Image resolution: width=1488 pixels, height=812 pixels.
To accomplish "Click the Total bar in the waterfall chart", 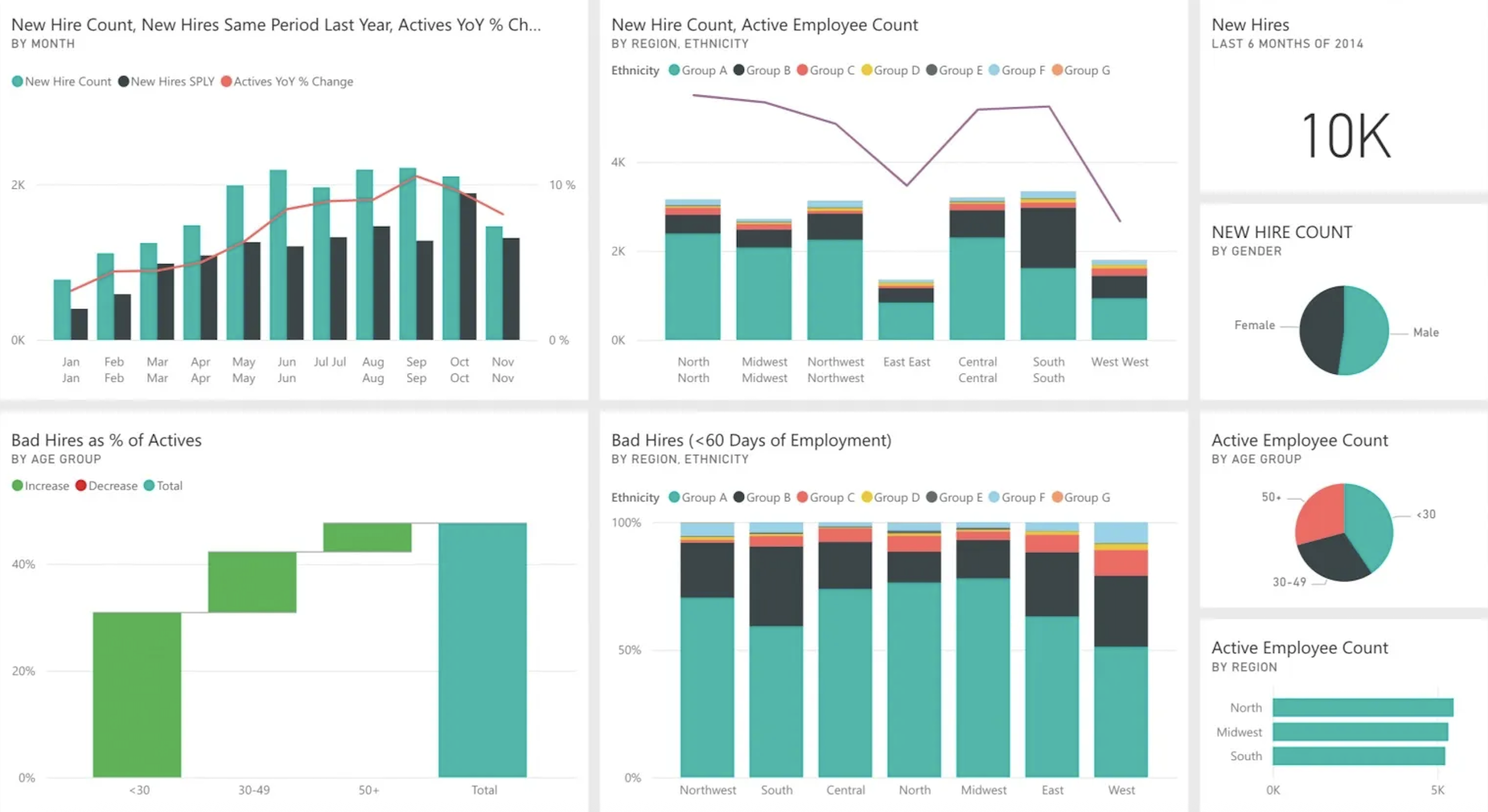I will 483,650.
